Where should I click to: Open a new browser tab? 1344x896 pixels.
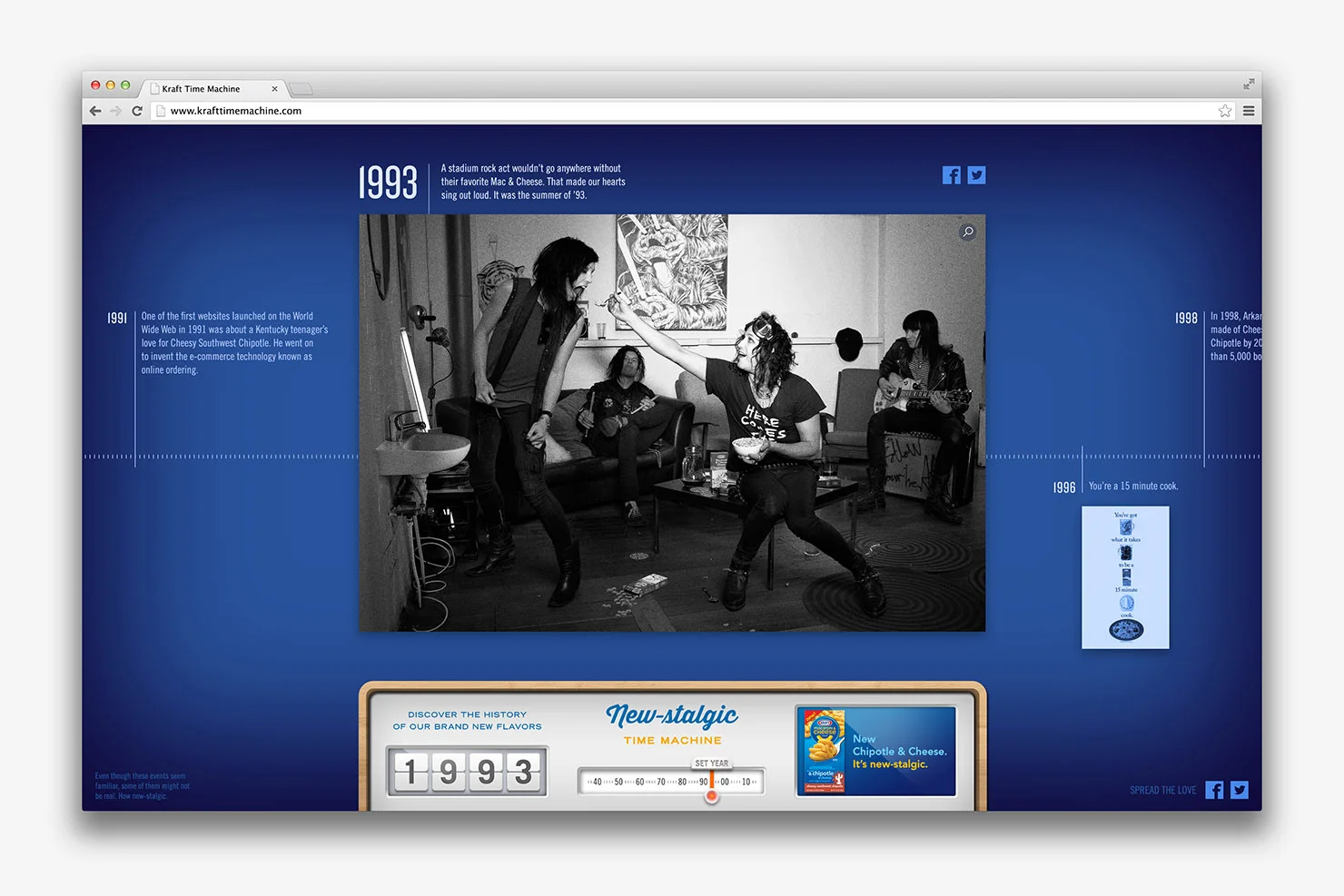point(301,89)
